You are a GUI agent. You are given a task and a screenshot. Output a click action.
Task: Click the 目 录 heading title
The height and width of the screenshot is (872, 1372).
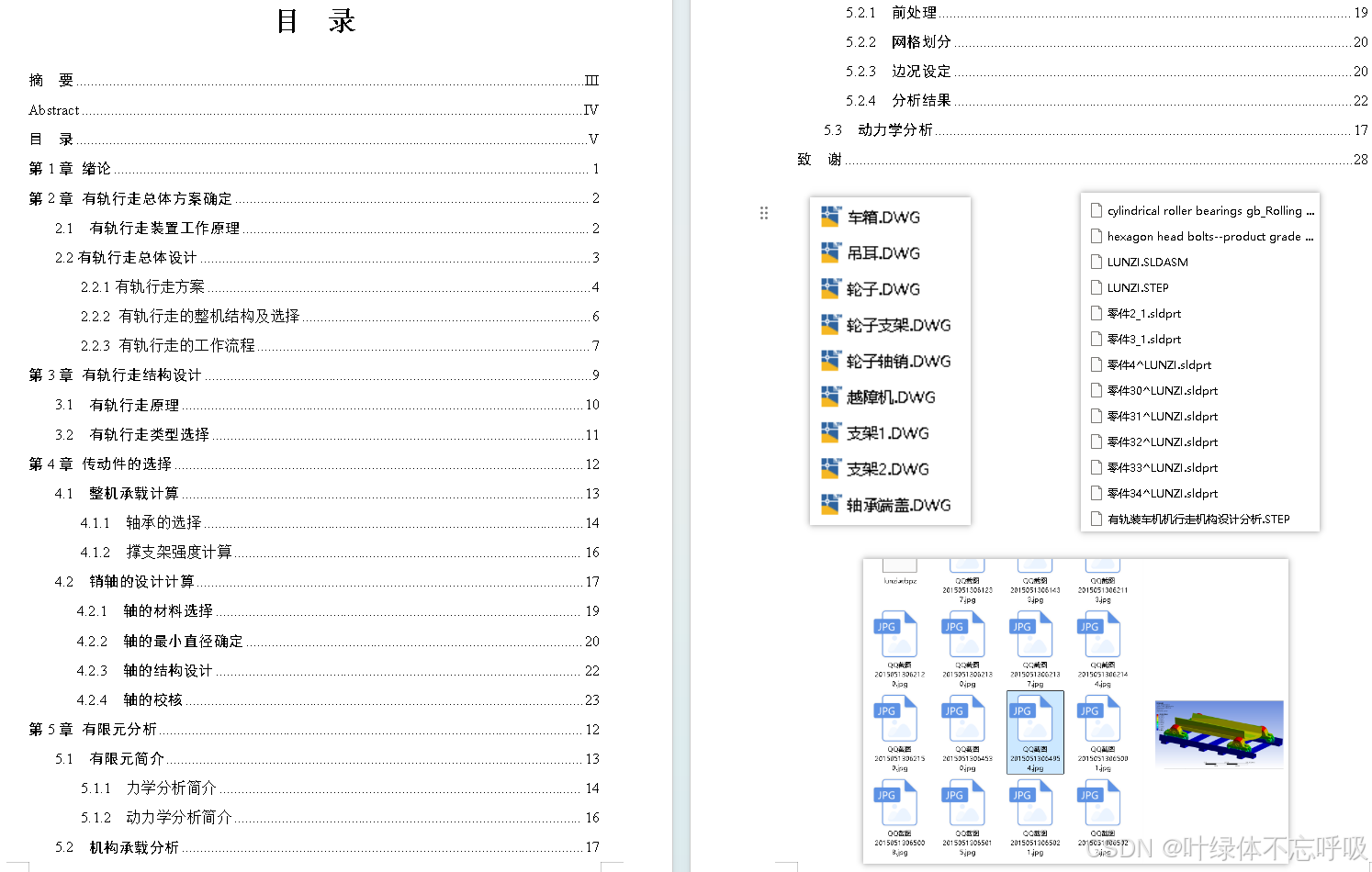point(315,20)
